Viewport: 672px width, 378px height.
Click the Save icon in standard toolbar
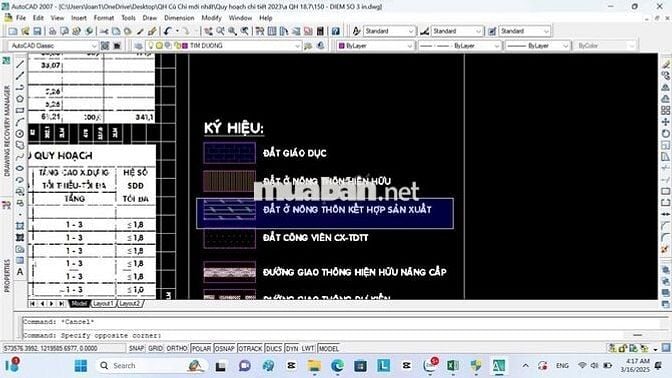point(37,31)
